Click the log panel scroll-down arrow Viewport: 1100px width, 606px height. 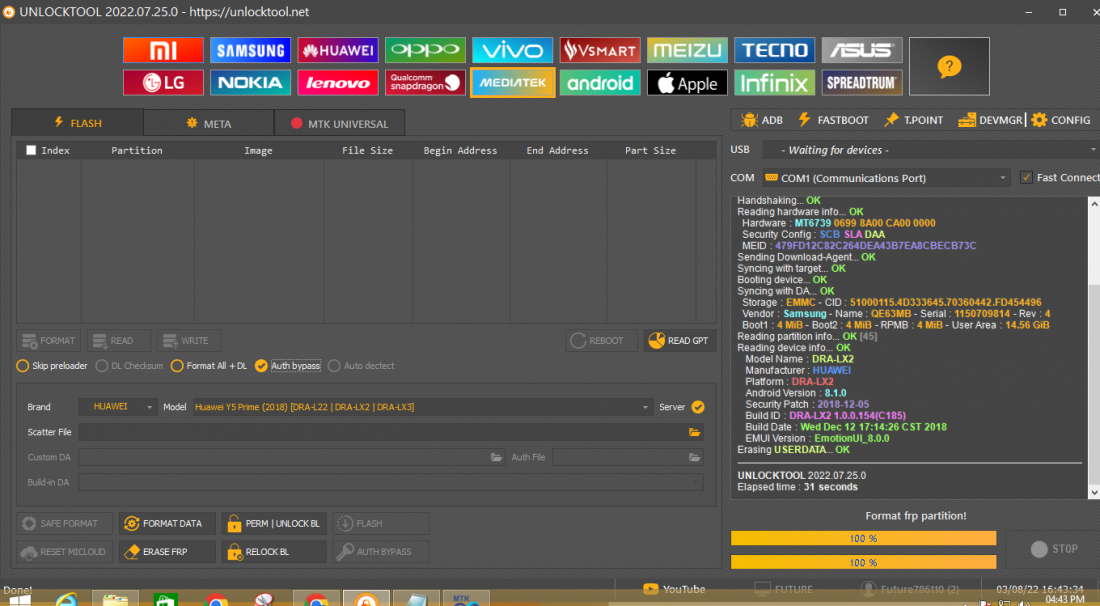pos(1094,493)
